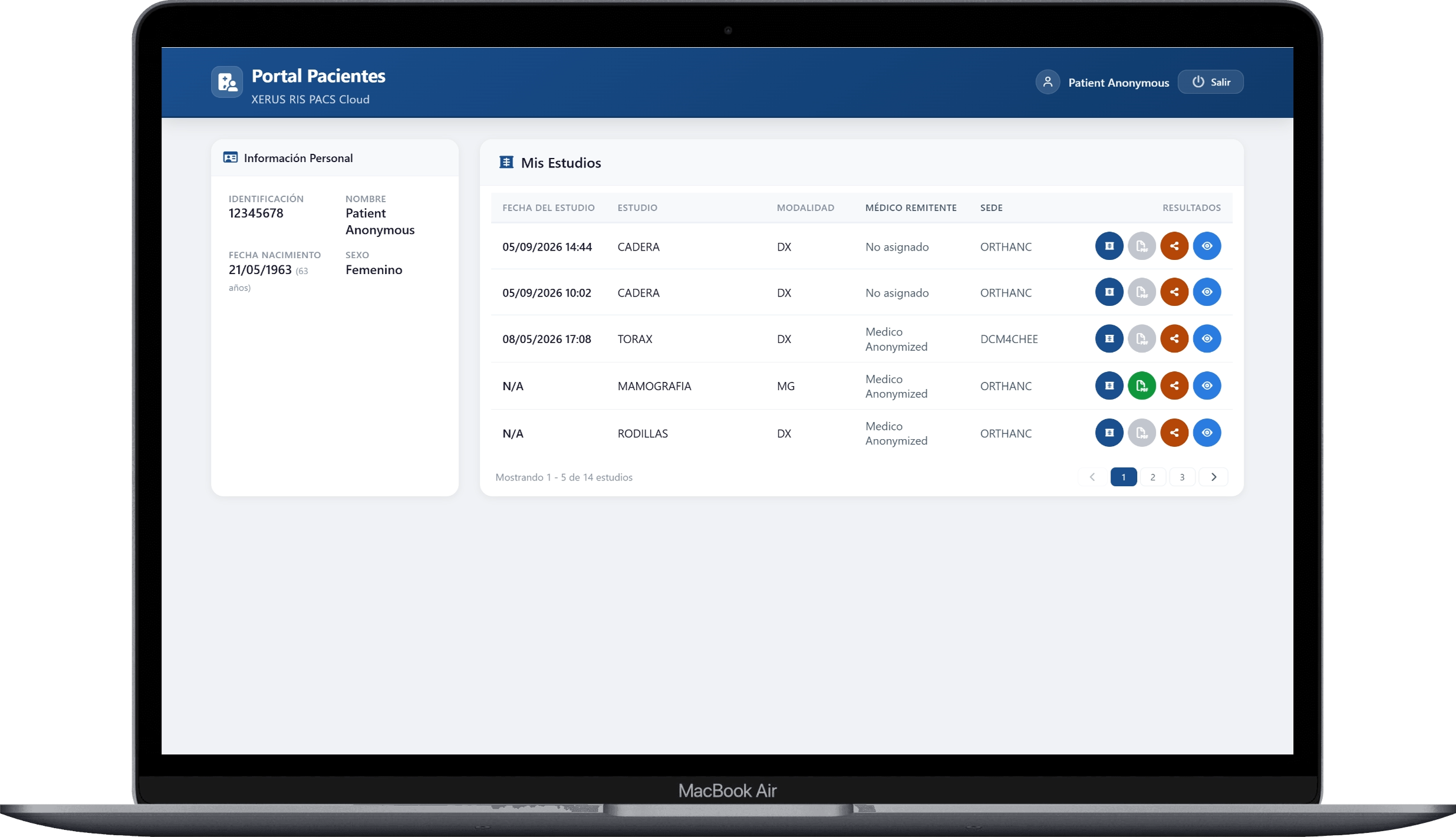The image size is (1456, 837).
Task: Click grey PDF icon in TORAX row
Action: pyautogui.click(x=1142, y=339)
